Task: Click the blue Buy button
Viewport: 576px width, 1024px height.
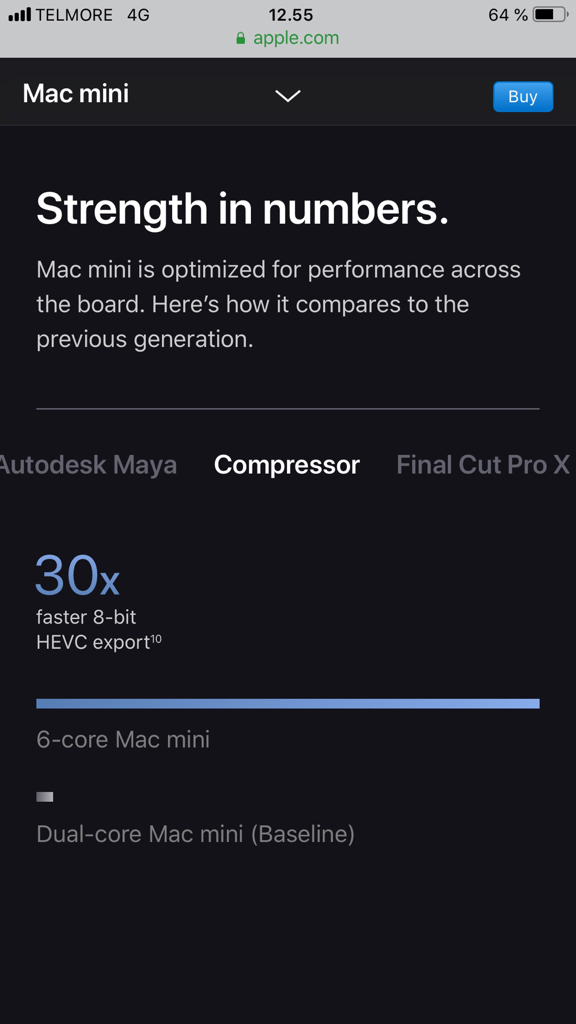Action: [x=523, y=97]
